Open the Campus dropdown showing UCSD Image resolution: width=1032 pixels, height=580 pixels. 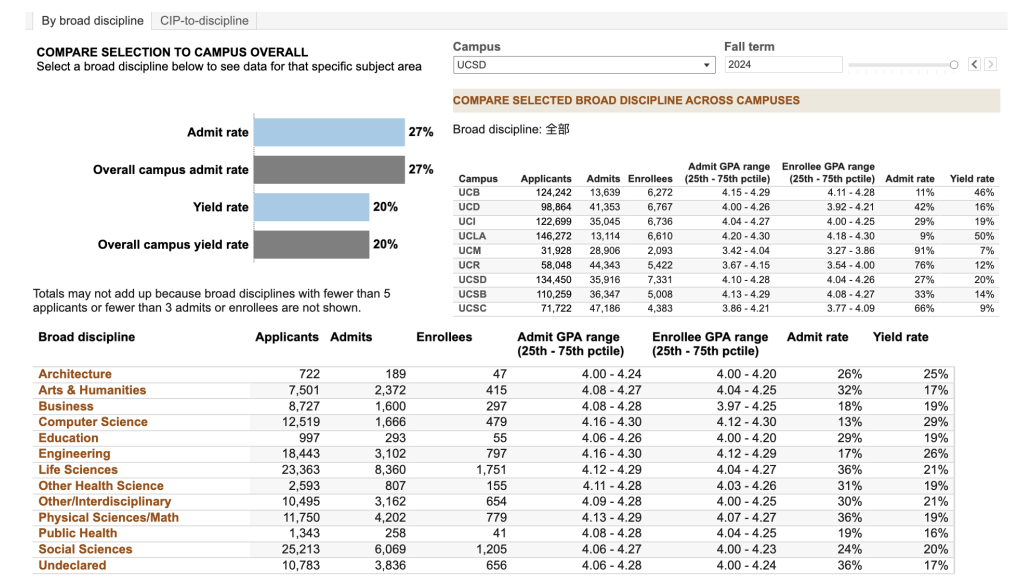(583, 65)
